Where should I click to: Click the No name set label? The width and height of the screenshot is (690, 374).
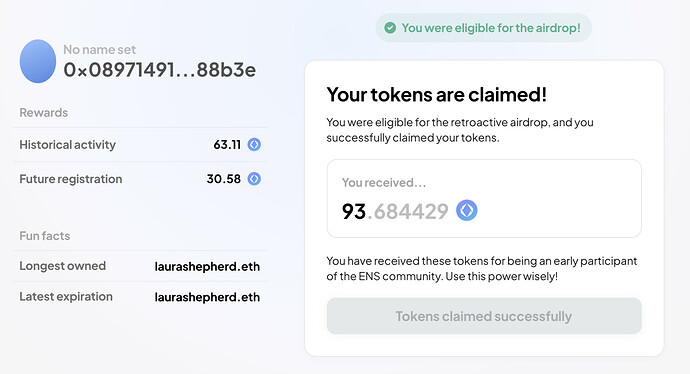(99, 50)
